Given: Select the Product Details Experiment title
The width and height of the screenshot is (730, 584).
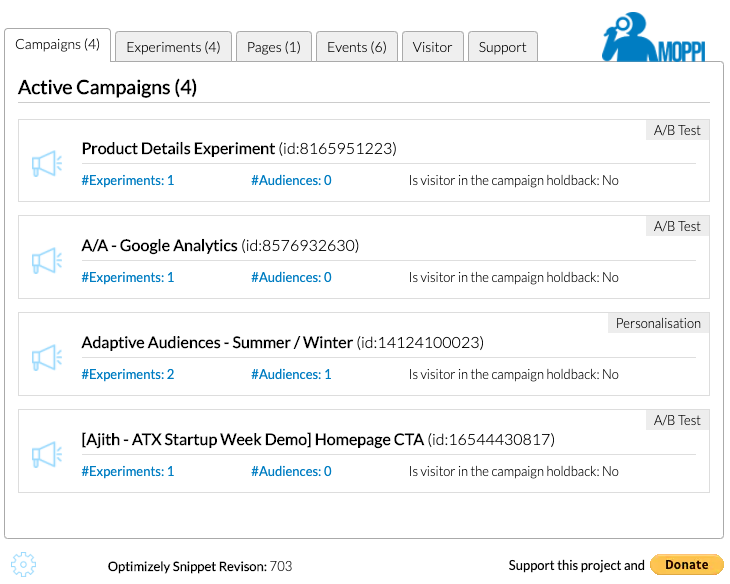Looking at the screenshot, I should [x=178, y=149].
